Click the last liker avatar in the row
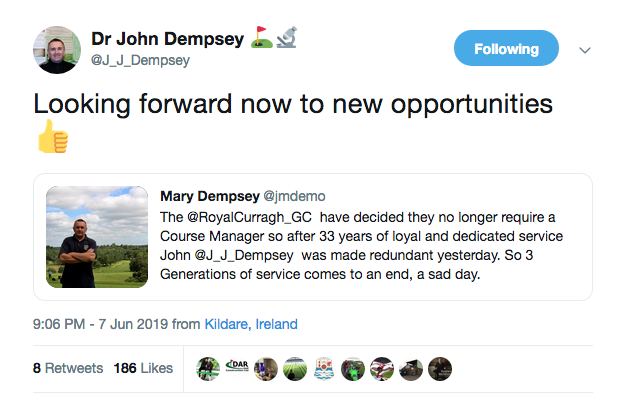 [440, 368]
